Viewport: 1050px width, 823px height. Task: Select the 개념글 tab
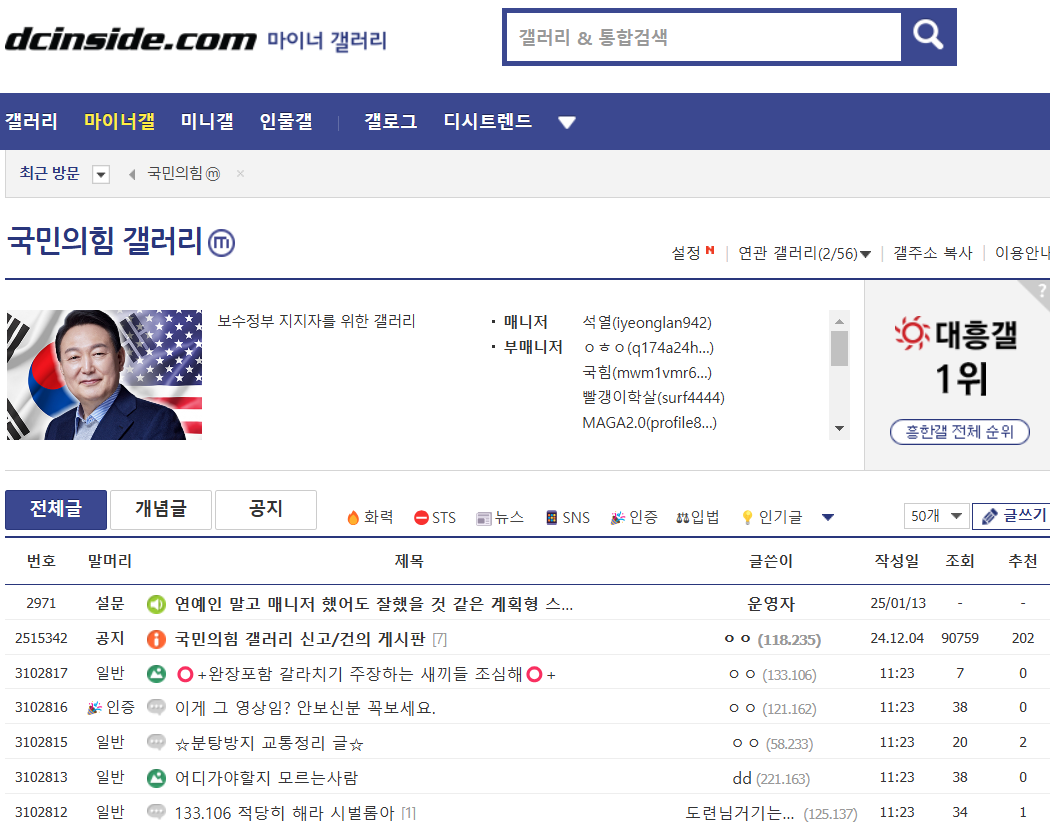161,510
